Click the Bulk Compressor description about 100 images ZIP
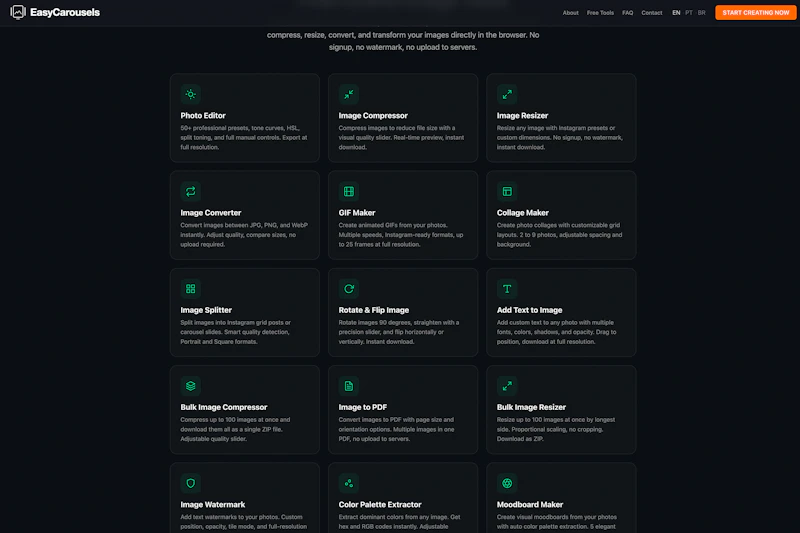 (235, 429)
